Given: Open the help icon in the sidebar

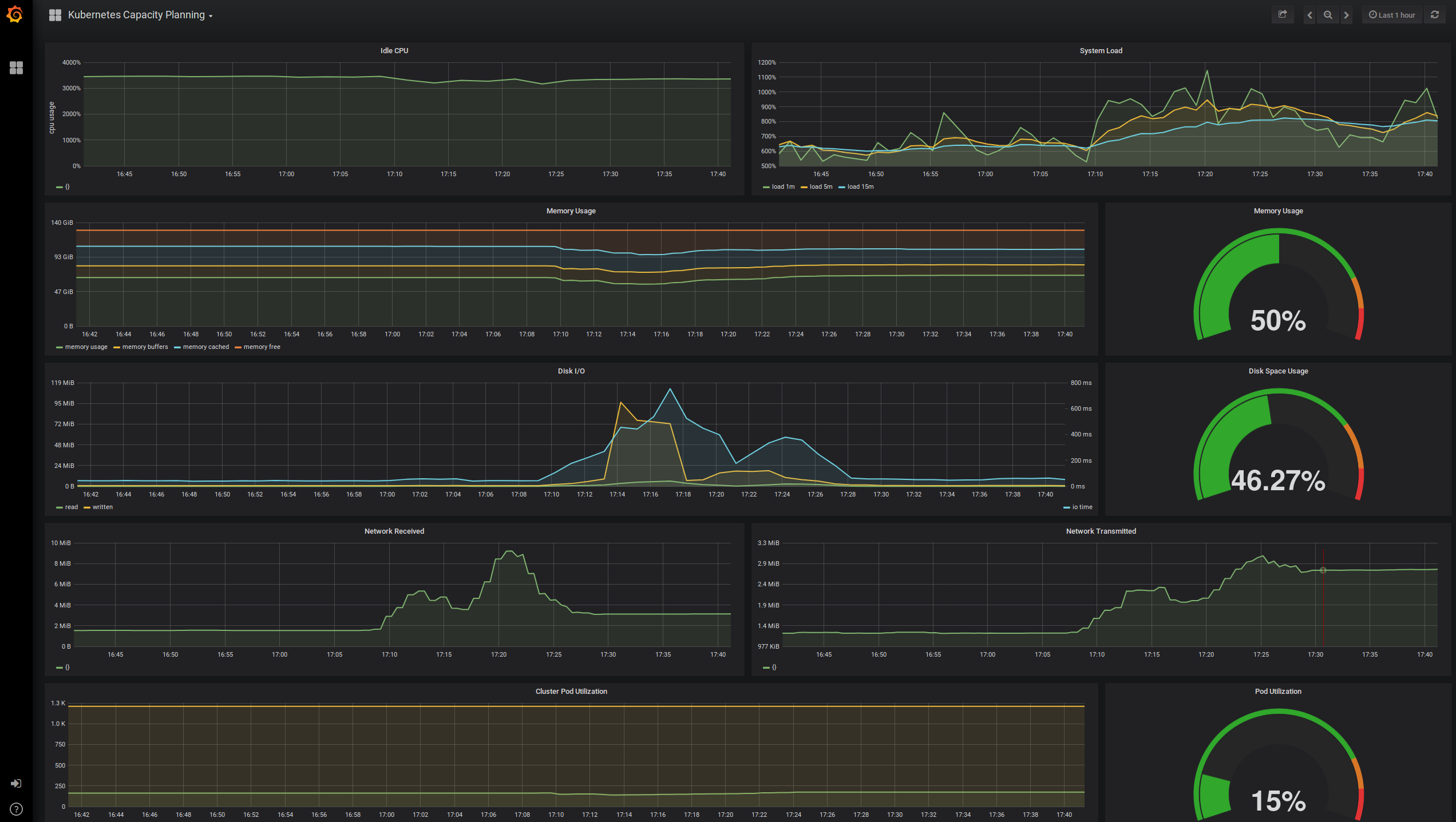Looking at the screenshot, I should [x=16, y=809].
